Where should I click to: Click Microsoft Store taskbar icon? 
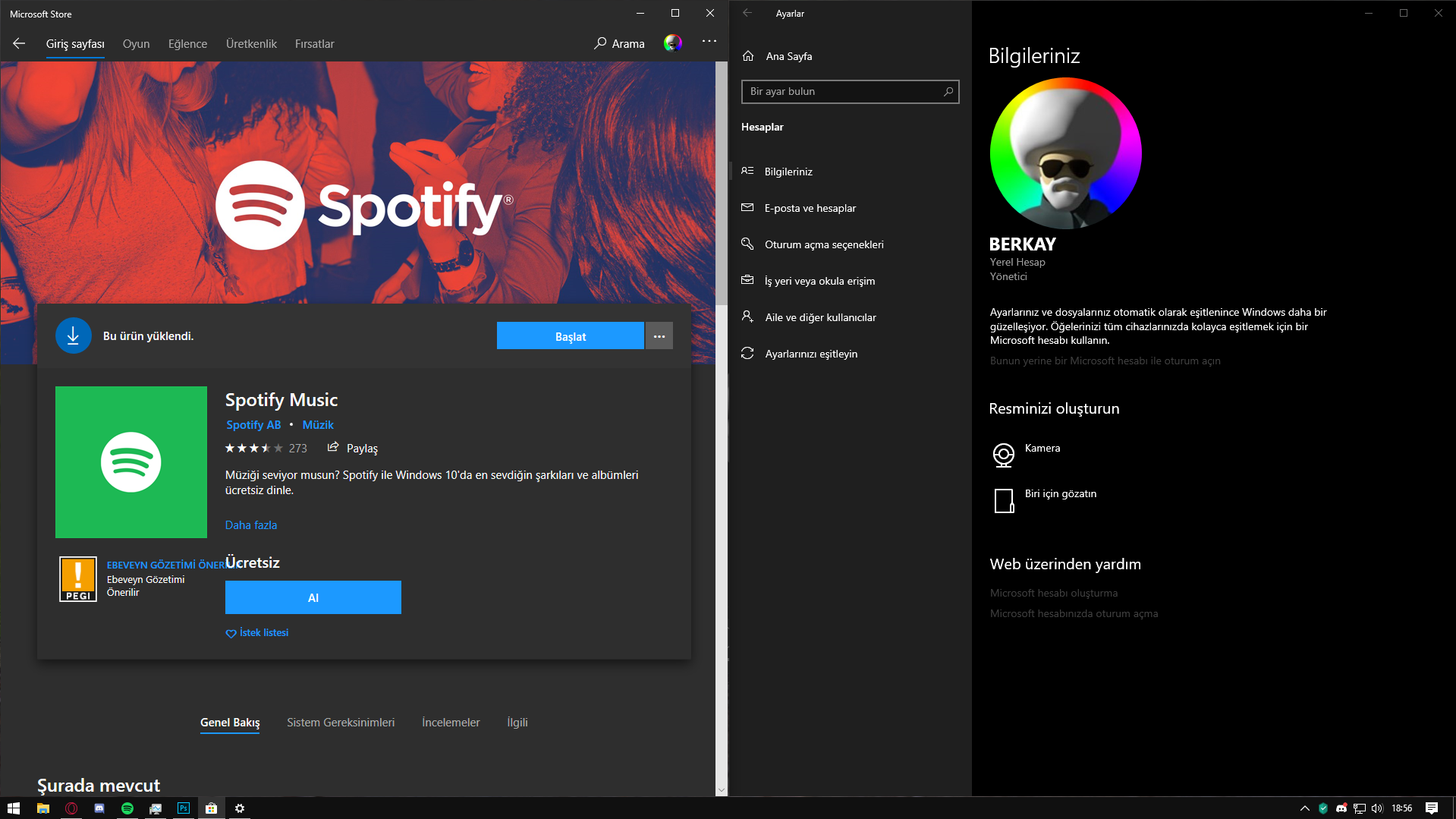(x=212, y=808)
